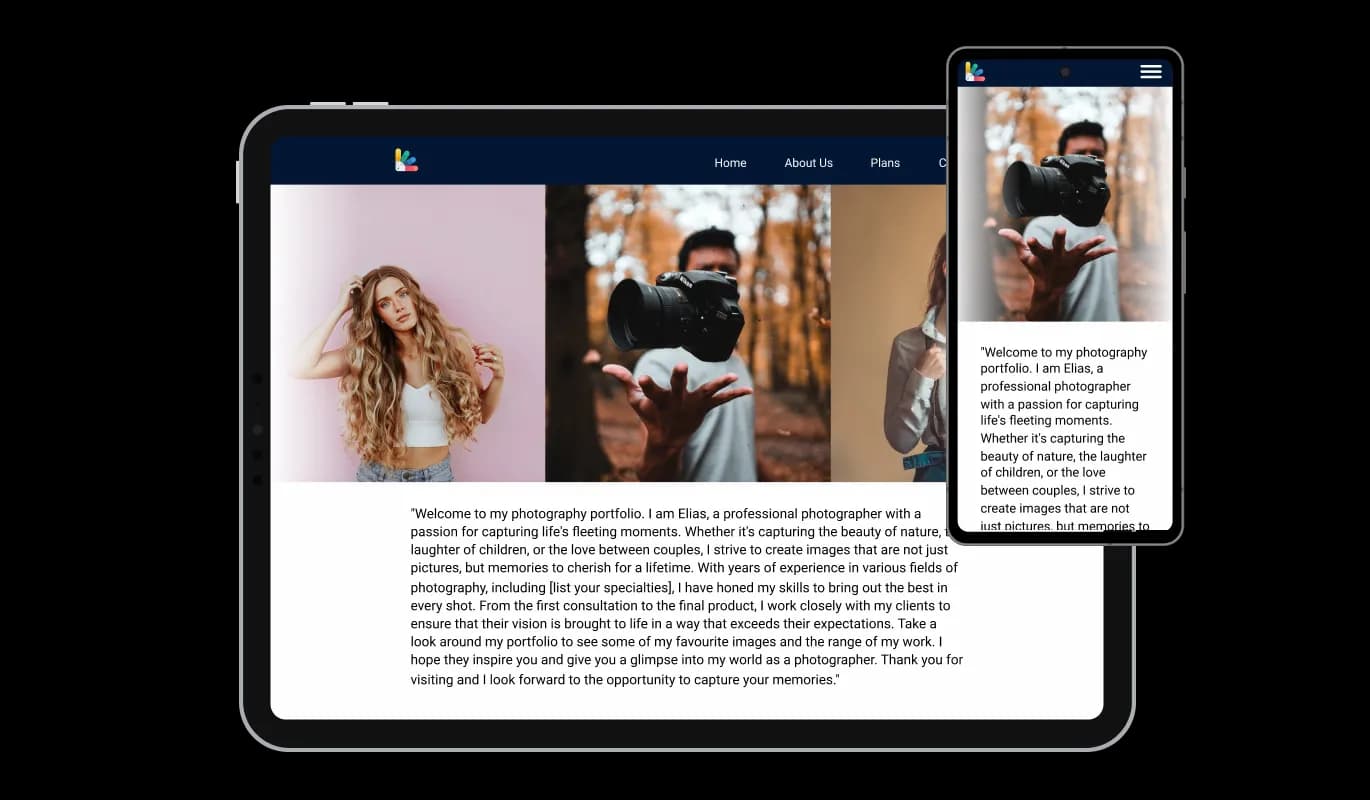
Task: Open Plans in tablet navigation
Action: click(x=885, y=163)
